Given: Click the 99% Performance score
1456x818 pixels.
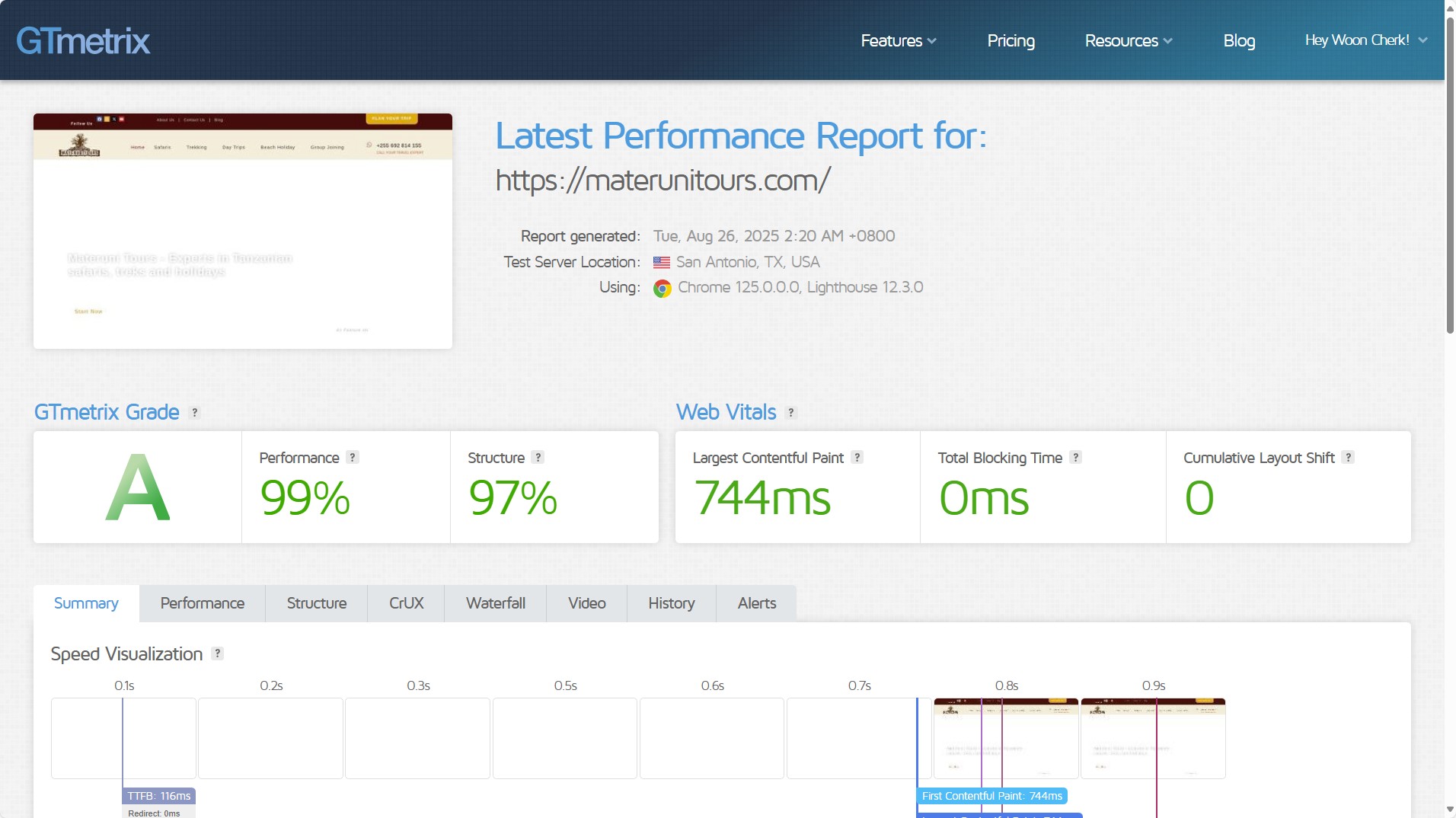Looking at the screenshot, I should pos(305,498).
